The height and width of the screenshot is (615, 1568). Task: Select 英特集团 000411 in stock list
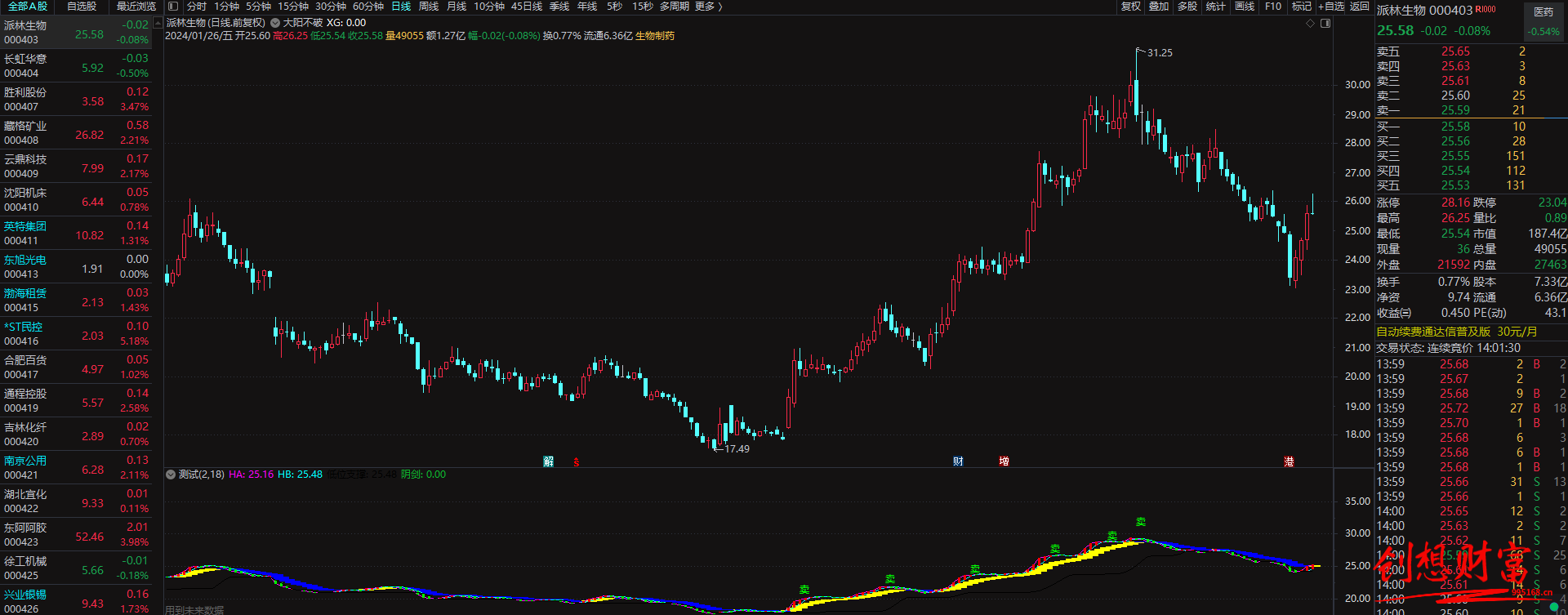76,233
